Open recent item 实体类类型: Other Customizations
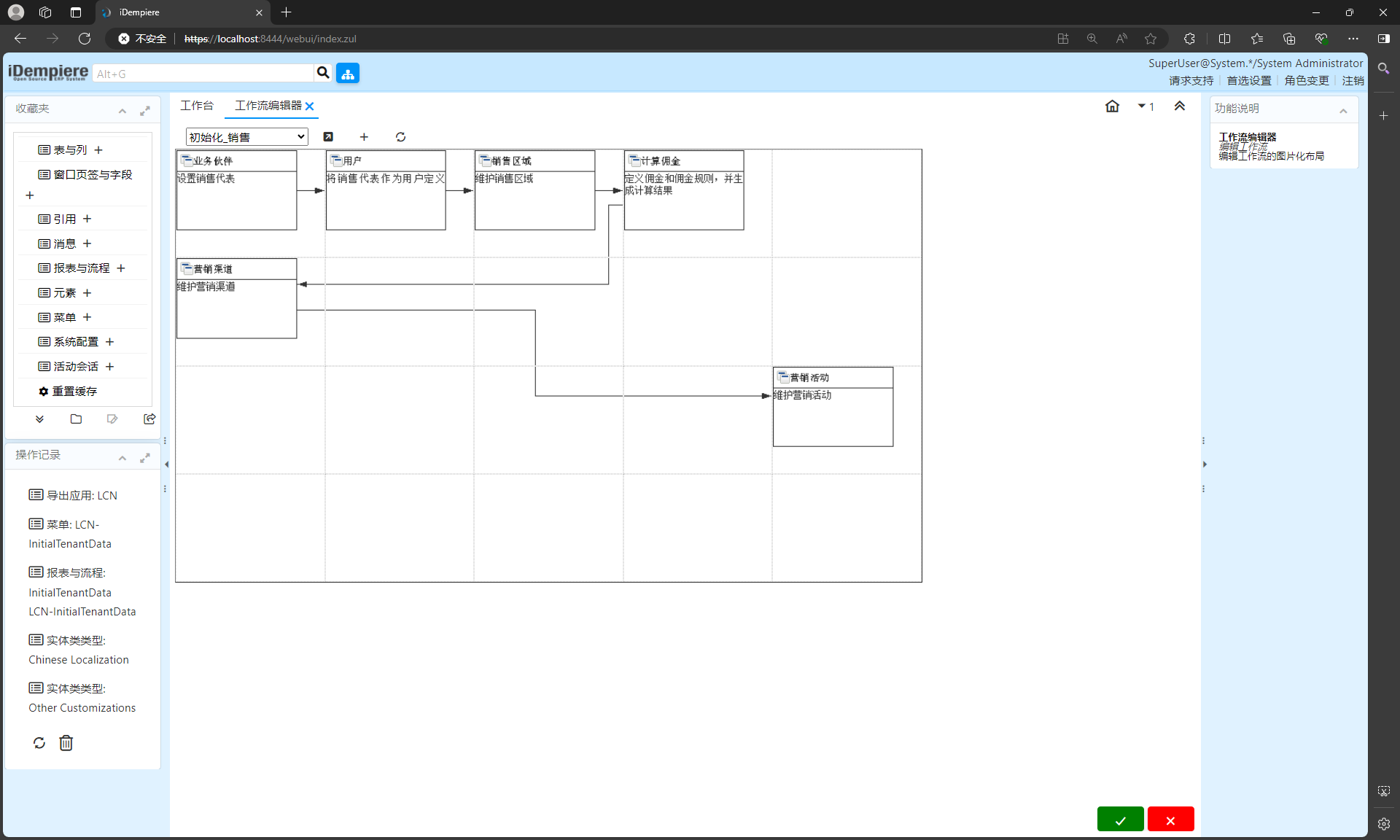The height and width of the screenshot is (840, 1400). coord(82,698)
